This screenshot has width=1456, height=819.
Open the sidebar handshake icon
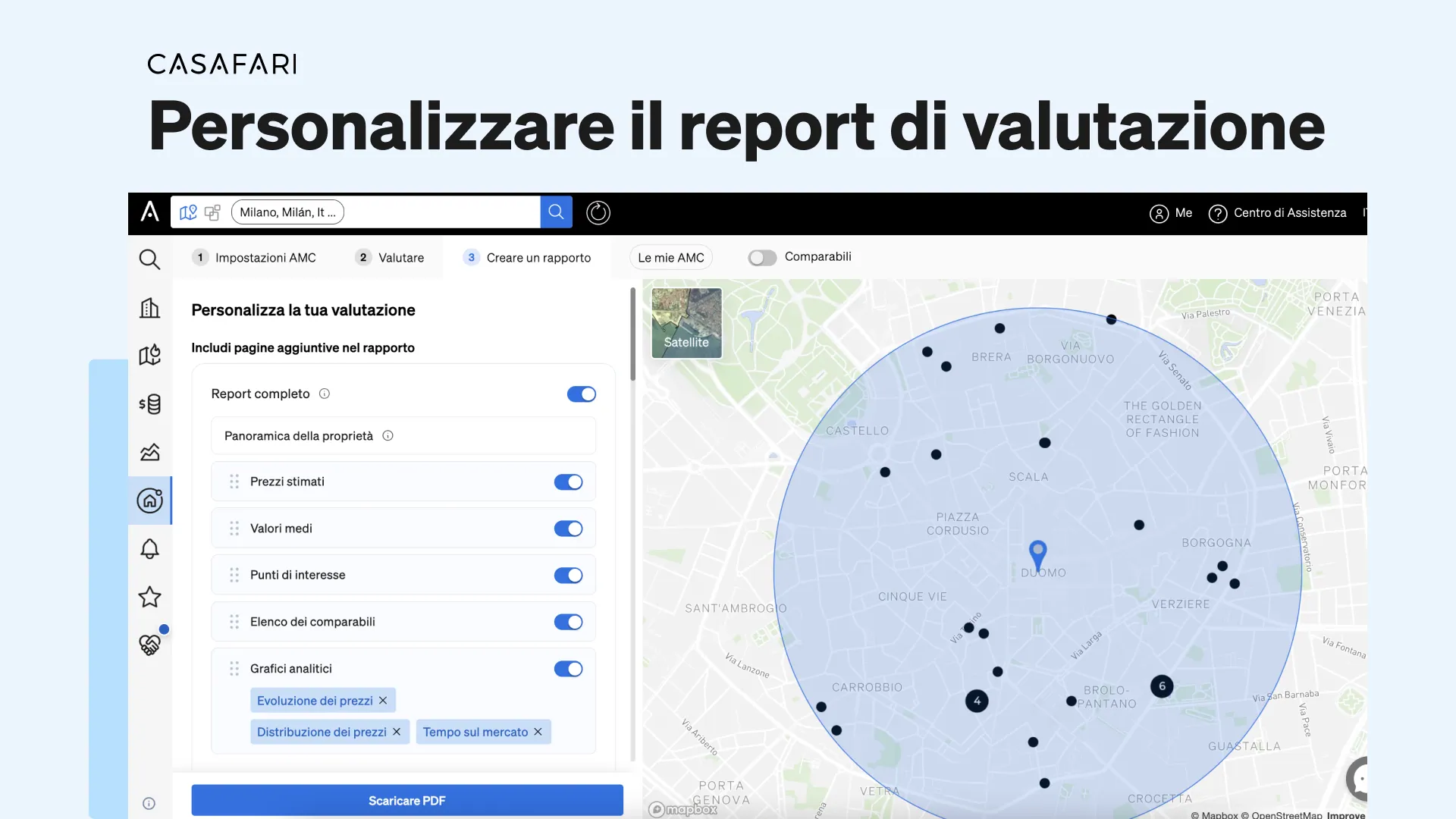tap(150, 644)
